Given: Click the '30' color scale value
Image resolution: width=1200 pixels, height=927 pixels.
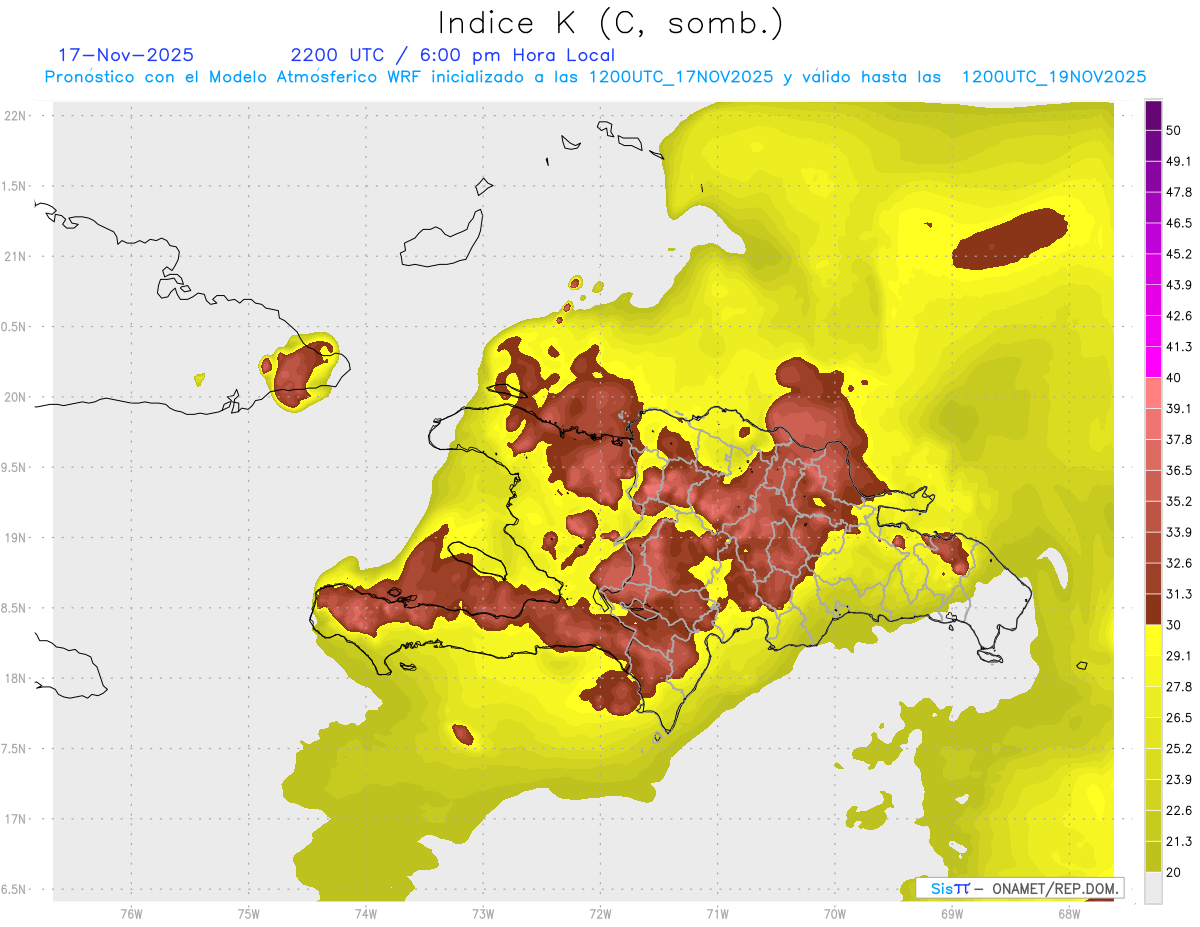Looking at the screenshot, I should point(1174,625).
